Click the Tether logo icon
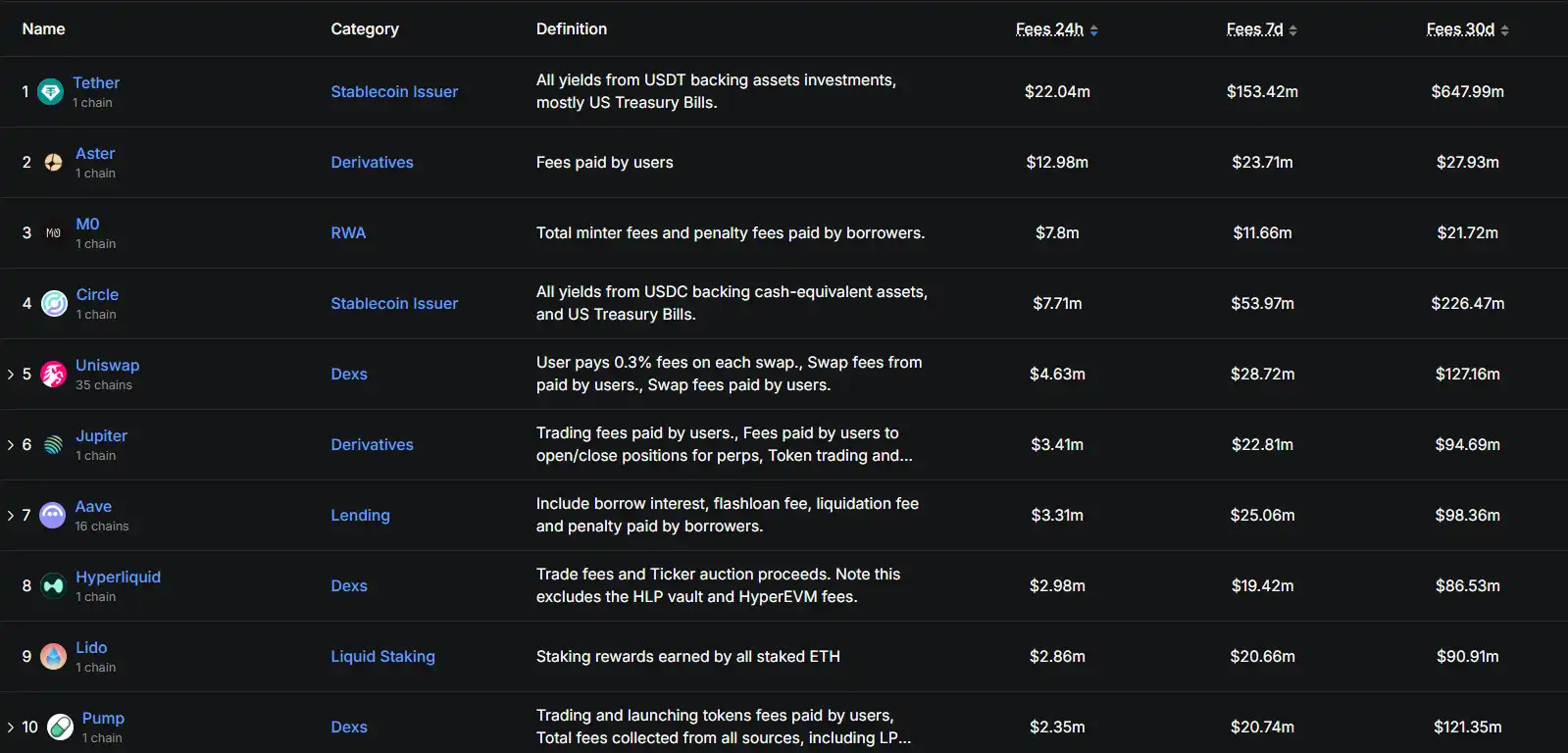The height and width of the screenshot is (753, 1568). click(x=50, y=92)
